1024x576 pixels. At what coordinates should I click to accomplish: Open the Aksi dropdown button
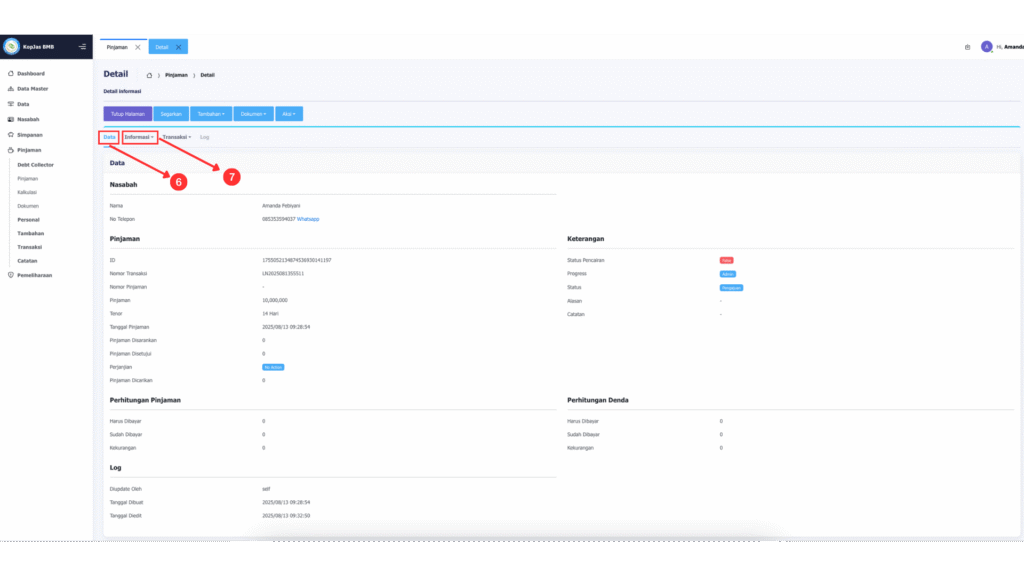[290, 114]
